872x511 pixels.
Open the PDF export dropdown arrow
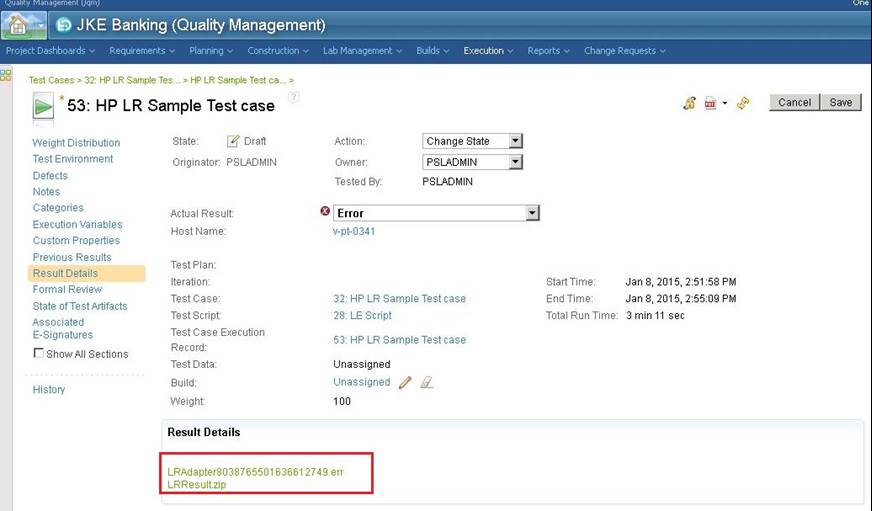tap(725, 103)
